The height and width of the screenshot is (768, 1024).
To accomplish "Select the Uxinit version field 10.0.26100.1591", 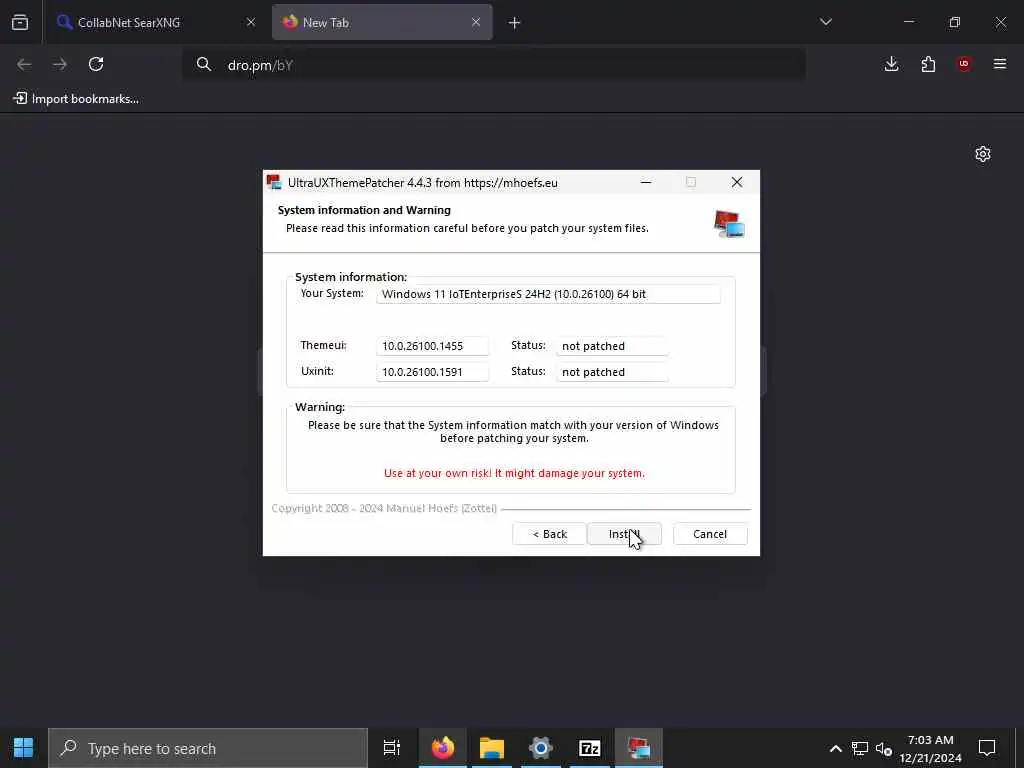I will [x=432, y=372].
